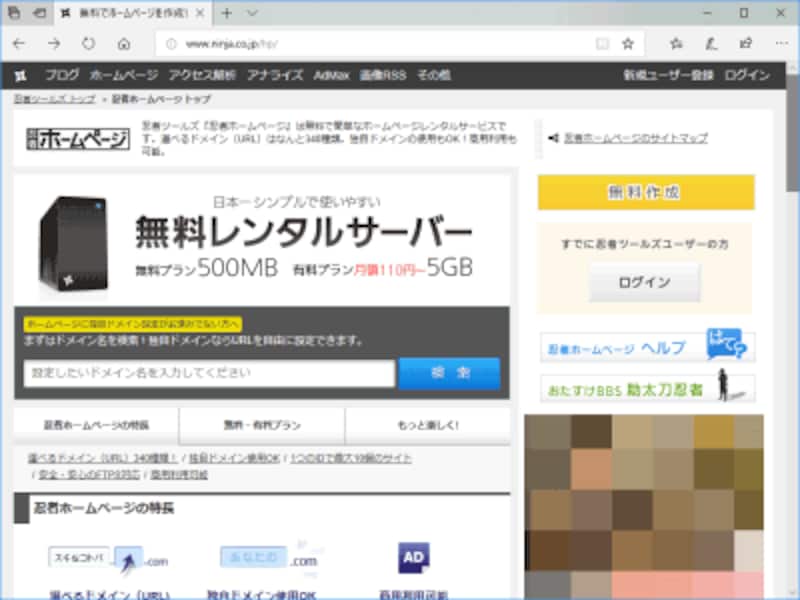Screen dimensions: 800x600
Task: Add page to favorites with star icon
Action: (x=628, y=44)
